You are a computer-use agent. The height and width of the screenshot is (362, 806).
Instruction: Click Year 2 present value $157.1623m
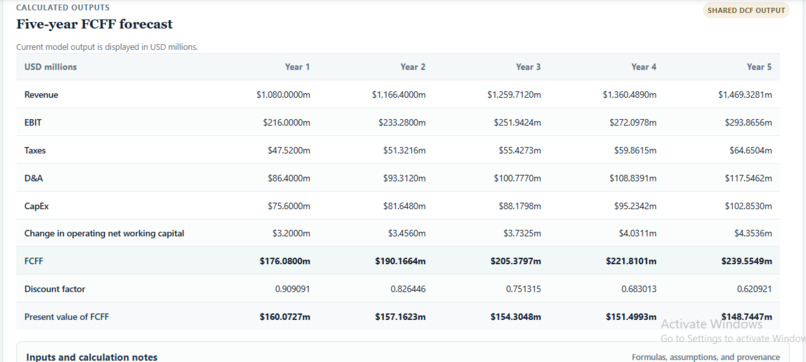400,317
